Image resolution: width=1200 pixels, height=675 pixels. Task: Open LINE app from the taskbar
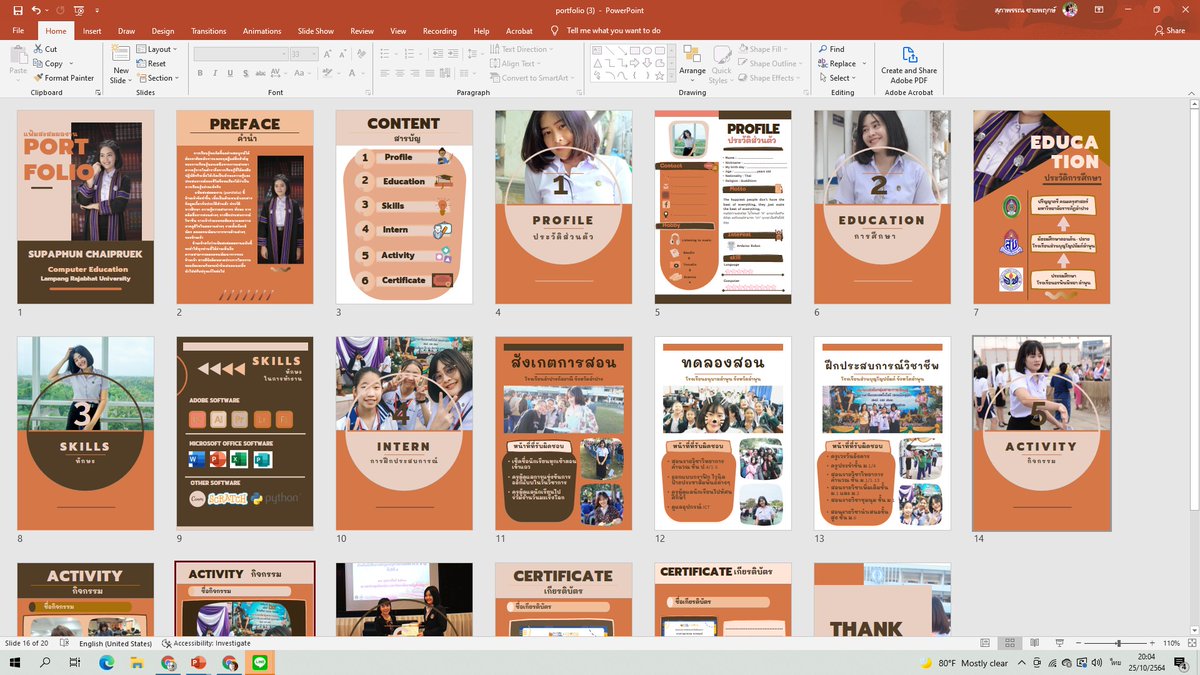click(262, 663)
